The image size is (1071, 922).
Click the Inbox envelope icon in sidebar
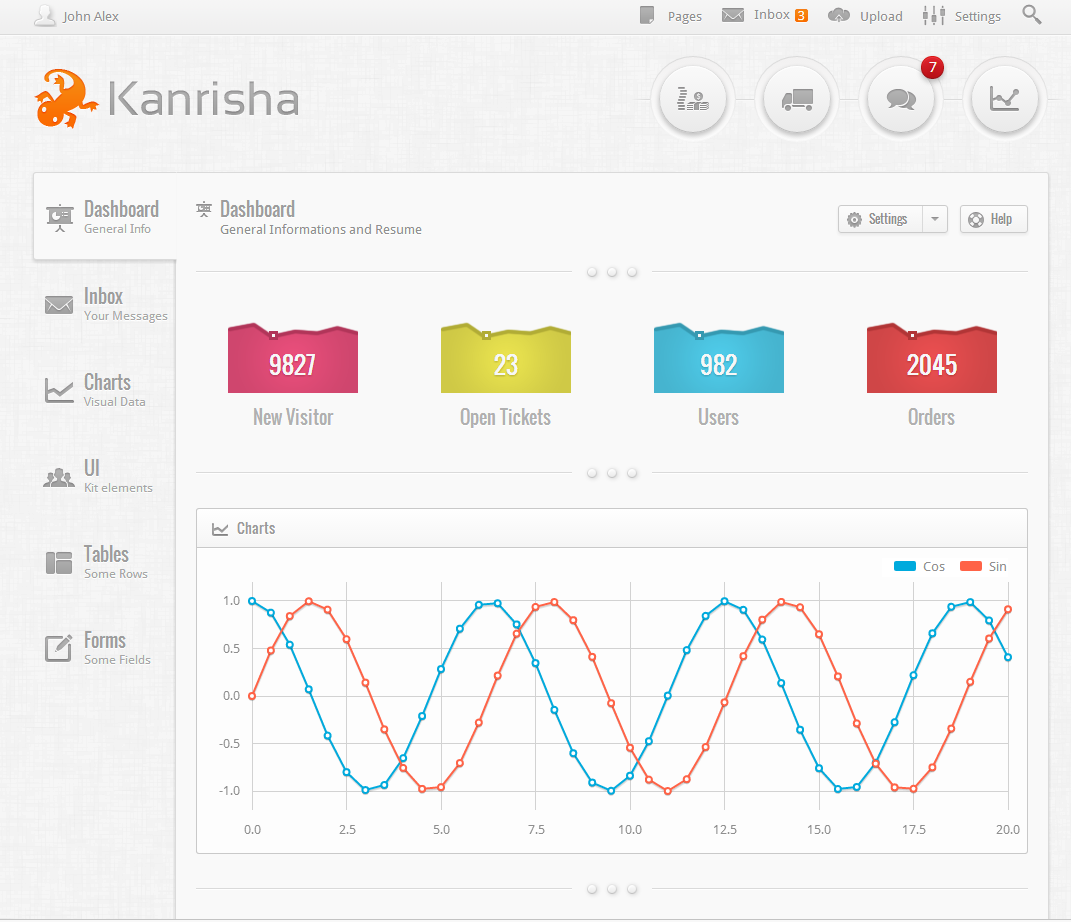click(x=59, y=305)
